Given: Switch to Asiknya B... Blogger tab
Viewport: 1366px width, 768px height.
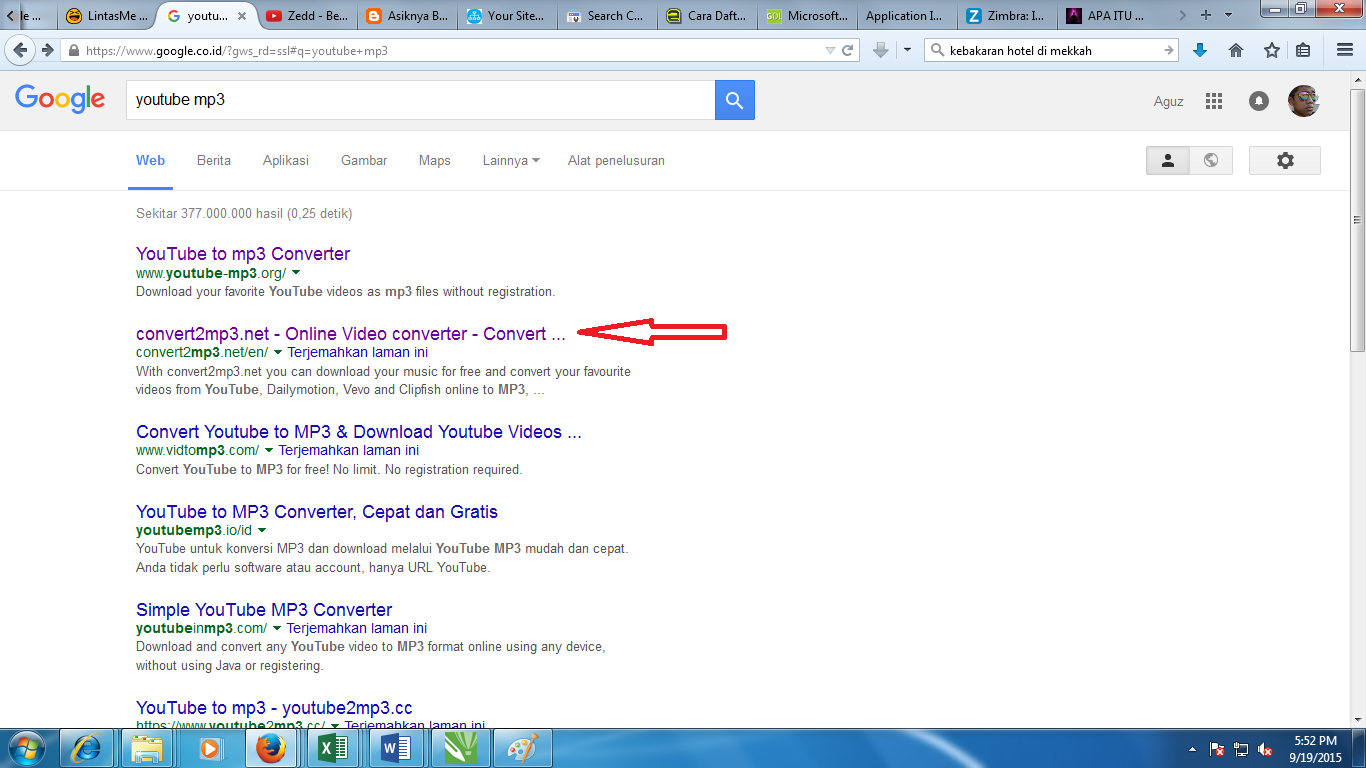Looking at the screenshot, I should (408, 15).
